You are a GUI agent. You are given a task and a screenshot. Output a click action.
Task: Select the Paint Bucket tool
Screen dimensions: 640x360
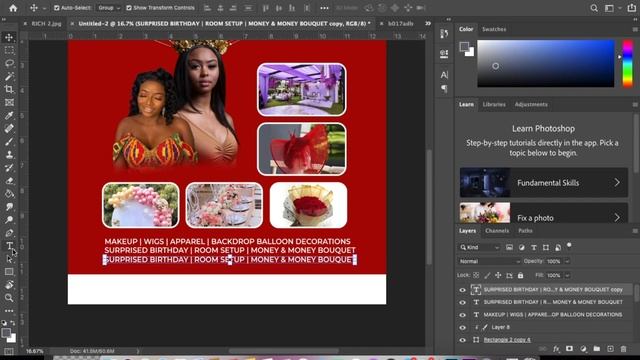(9, 194)
